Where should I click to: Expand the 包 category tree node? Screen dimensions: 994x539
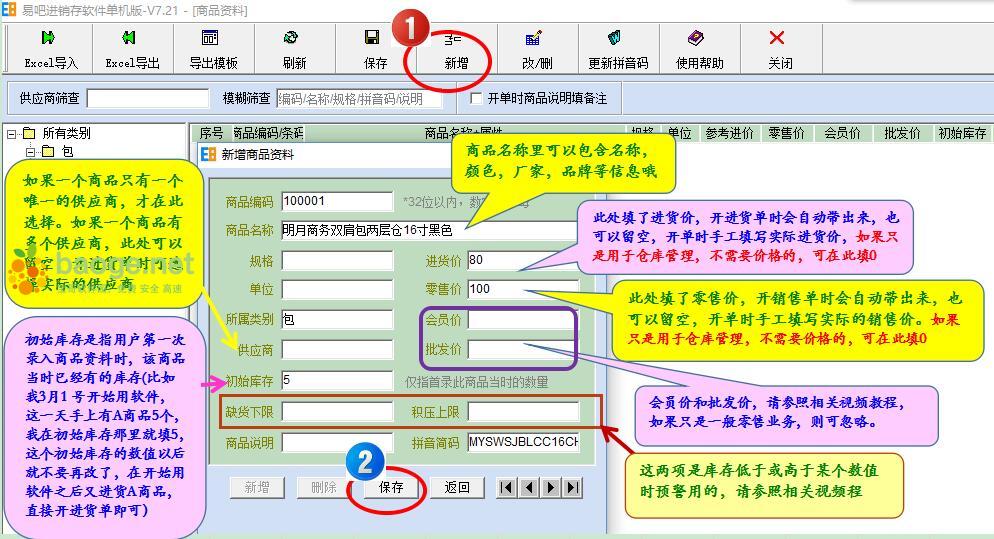pyautogui.click(x=30, y=152)
